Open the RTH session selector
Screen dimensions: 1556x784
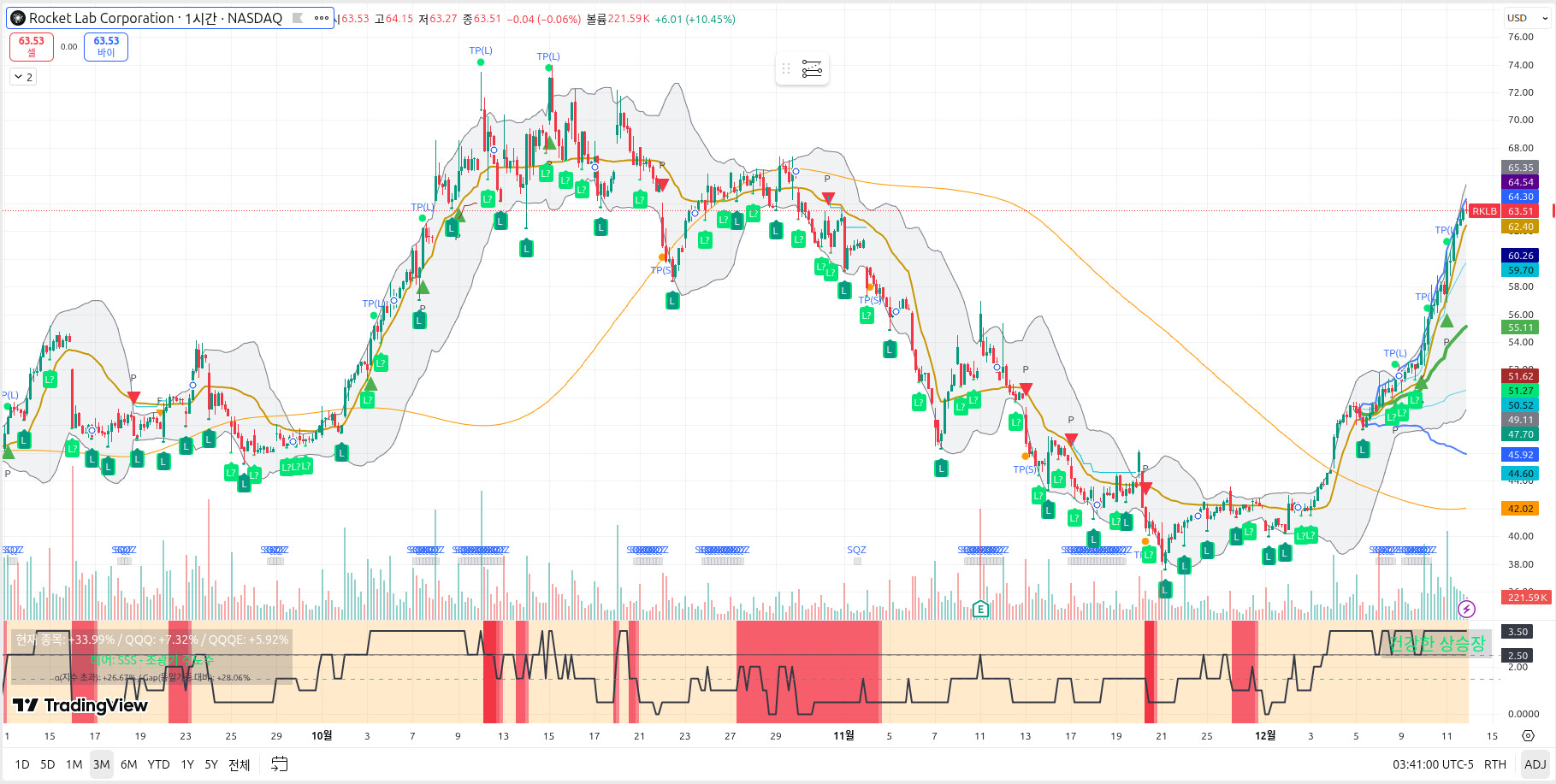(1495, 764)
